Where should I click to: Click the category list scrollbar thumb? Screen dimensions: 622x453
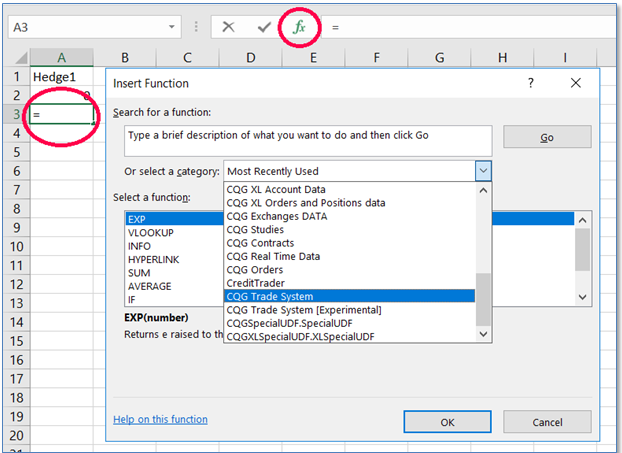[483, 299]
